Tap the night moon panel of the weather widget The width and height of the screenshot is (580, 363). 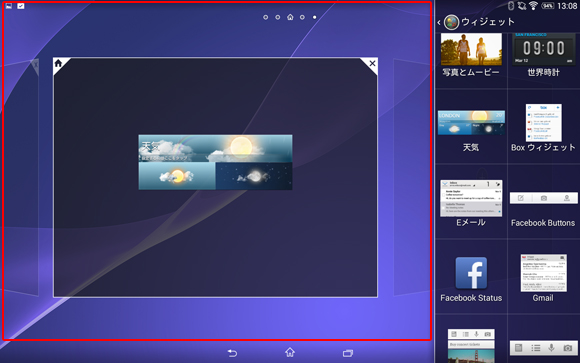coord(254,176)
